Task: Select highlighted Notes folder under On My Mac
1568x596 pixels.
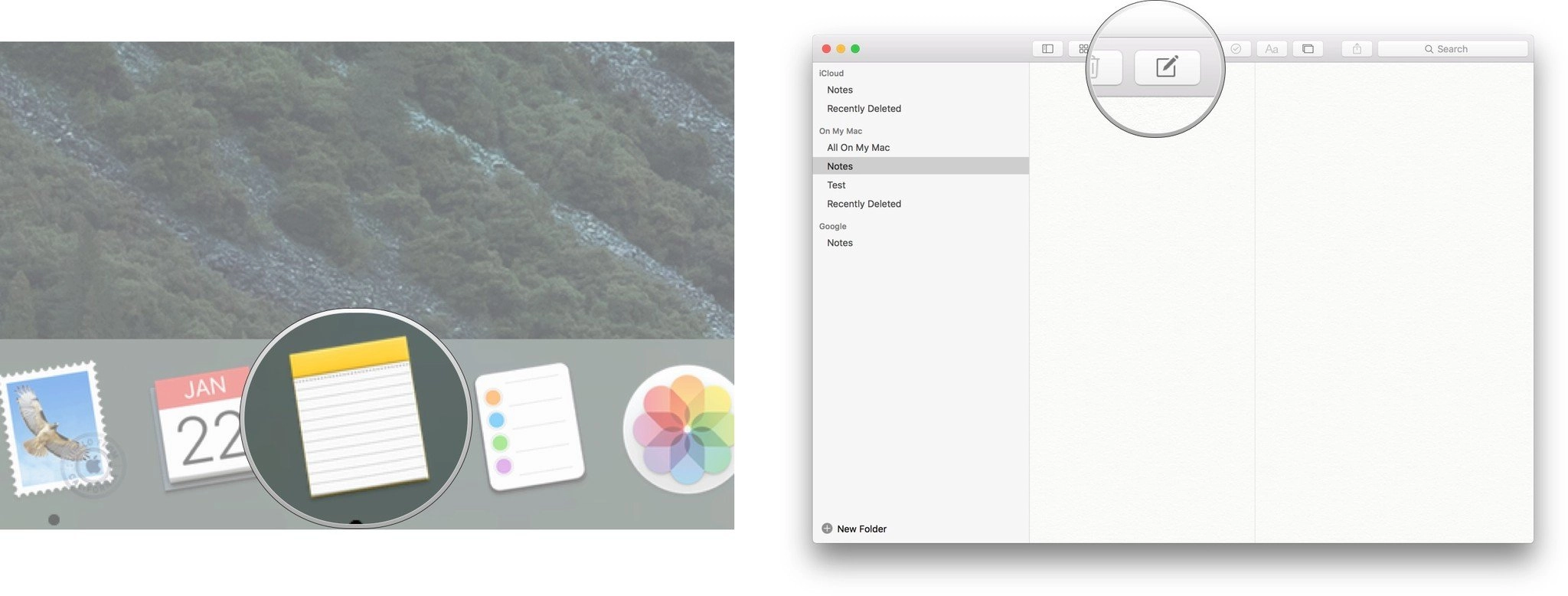Action: (x=920, y=166)
